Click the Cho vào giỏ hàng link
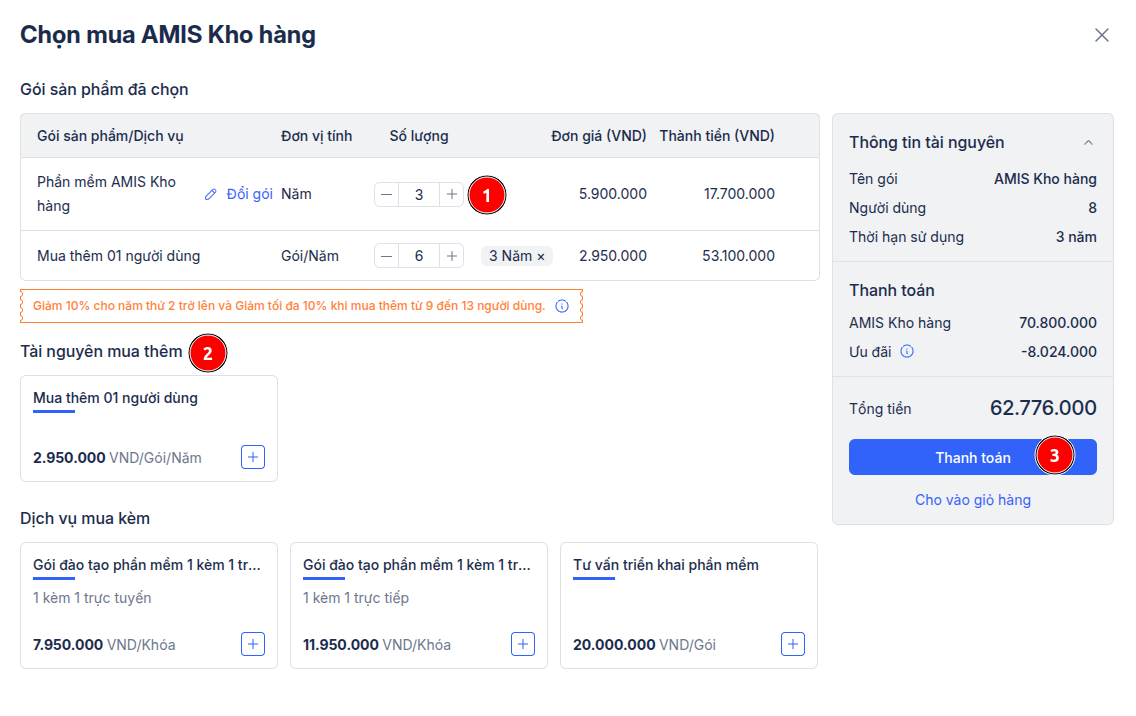 click(972, 500)
